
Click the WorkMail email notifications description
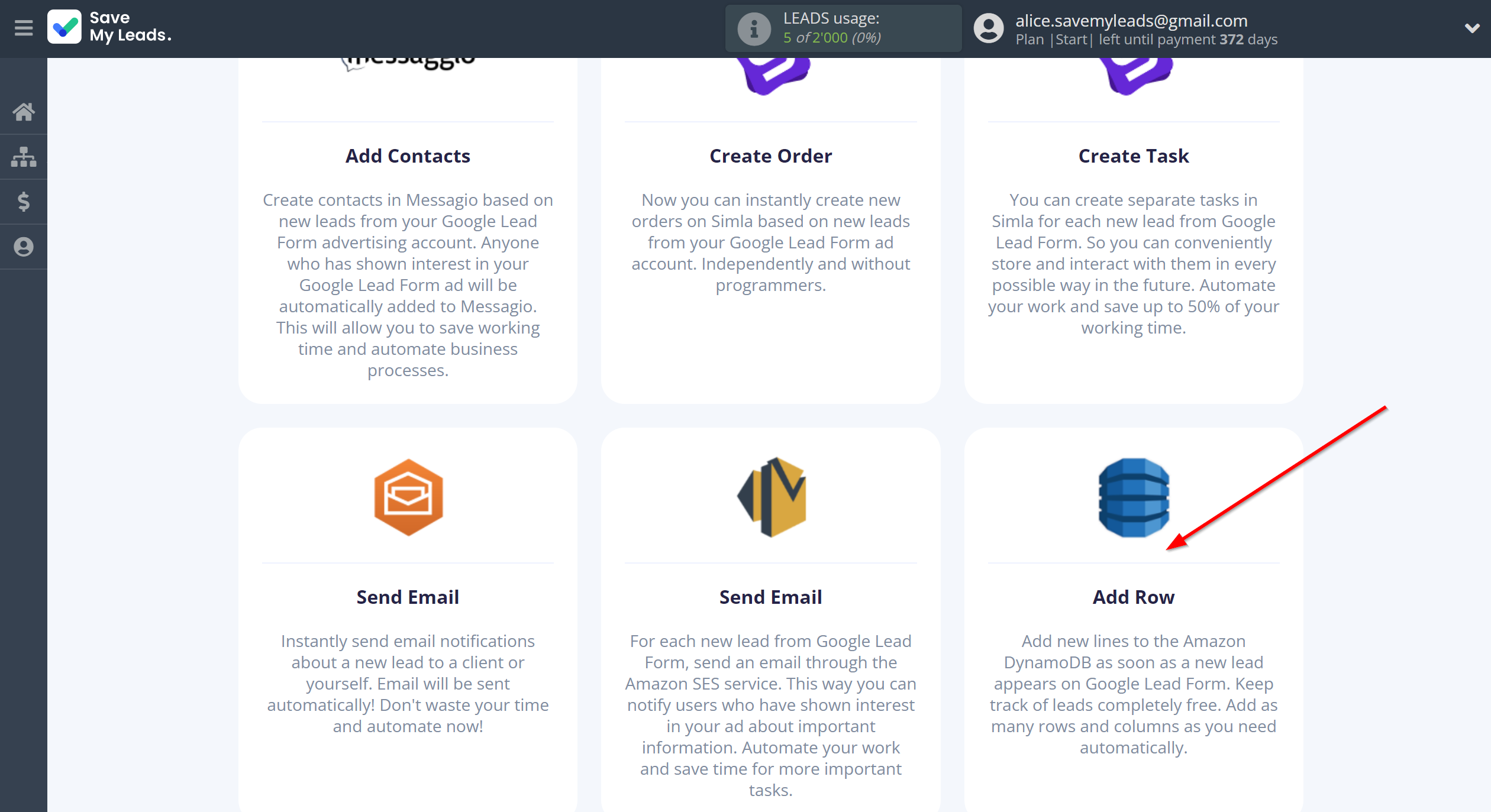[408, 684]
